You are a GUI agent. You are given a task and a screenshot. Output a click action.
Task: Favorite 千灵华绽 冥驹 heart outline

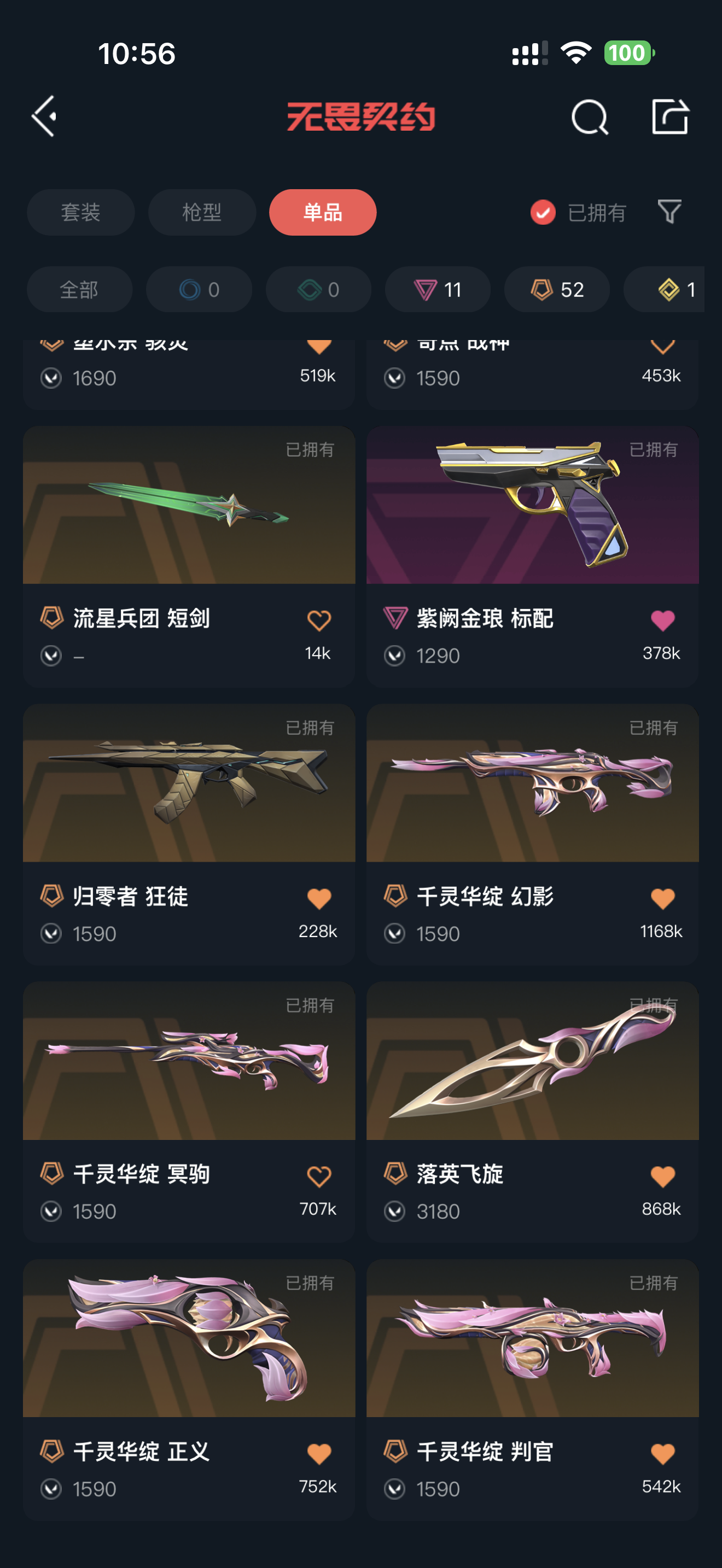click(x=318, y=1176)
